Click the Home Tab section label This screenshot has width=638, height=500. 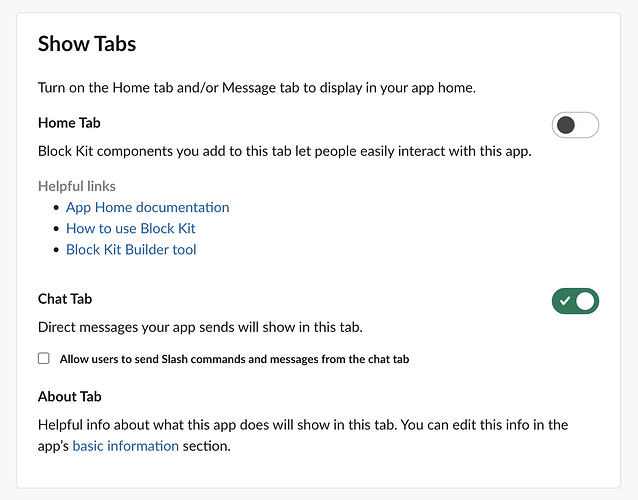pos(69,123)
